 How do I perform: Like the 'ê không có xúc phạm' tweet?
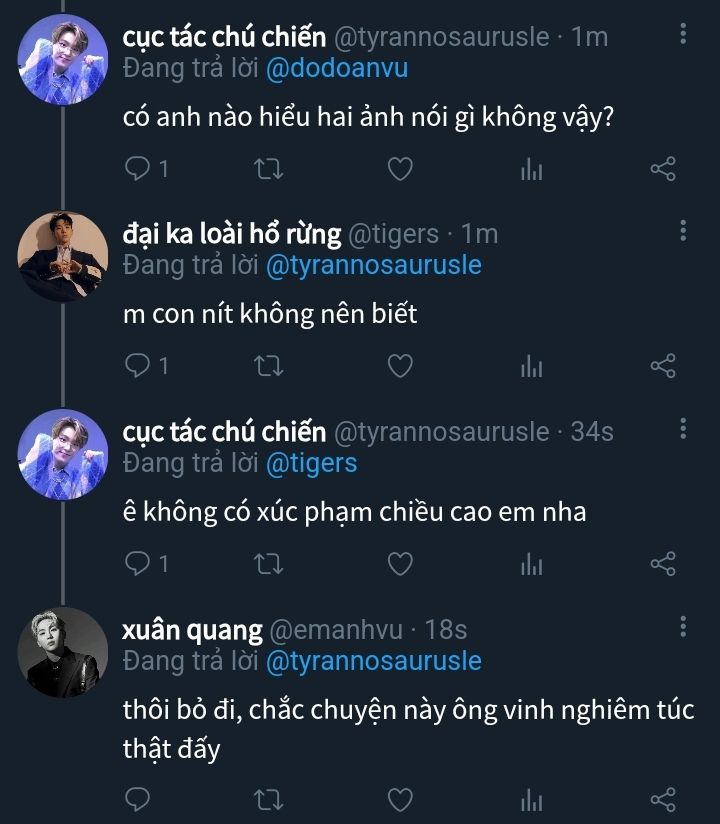coord(400,565)
